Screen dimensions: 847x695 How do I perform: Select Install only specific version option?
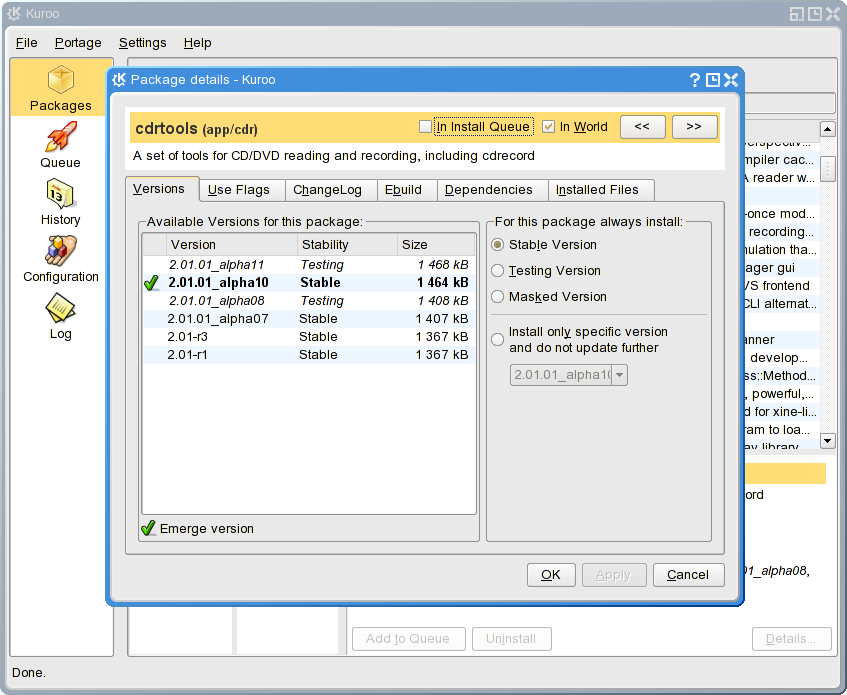[498, 340]
